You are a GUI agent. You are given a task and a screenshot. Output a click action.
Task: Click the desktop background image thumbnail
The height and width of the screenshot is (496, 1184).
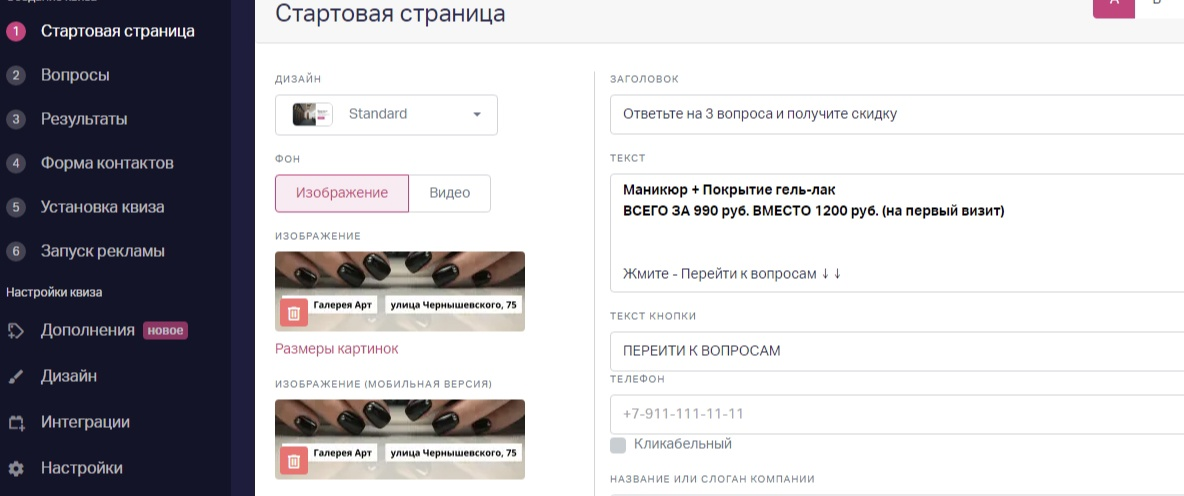[x=399, y=291]
